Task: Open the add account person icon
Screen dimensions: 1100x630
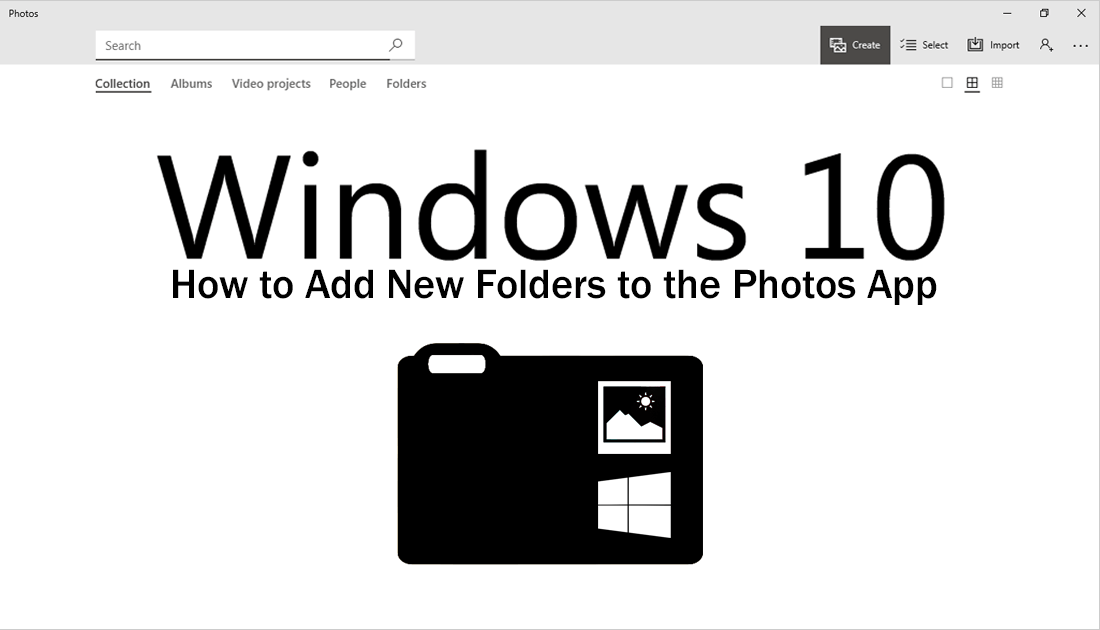Action: [1046, 45]
